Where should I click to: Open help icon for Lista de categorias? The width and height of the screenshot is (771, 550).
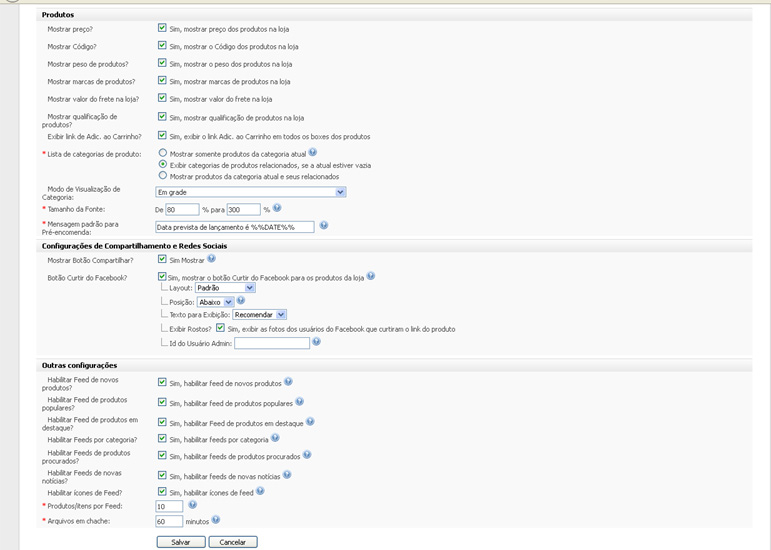313,152
